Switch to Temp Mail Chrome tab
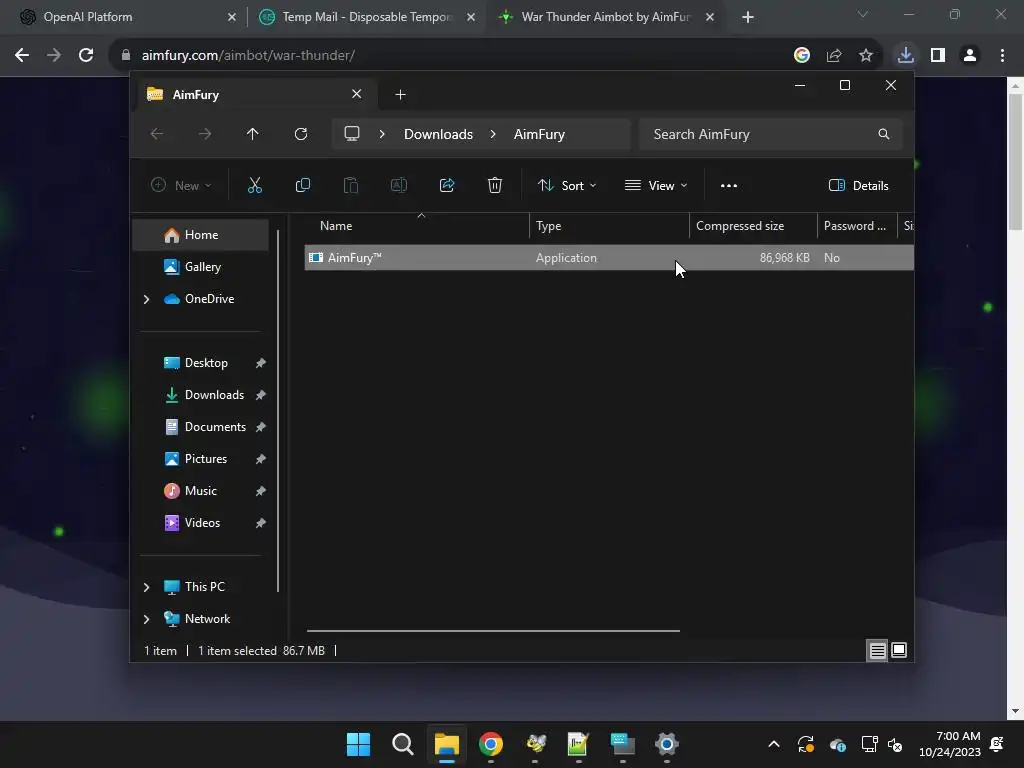 click(x=367, y=17)
